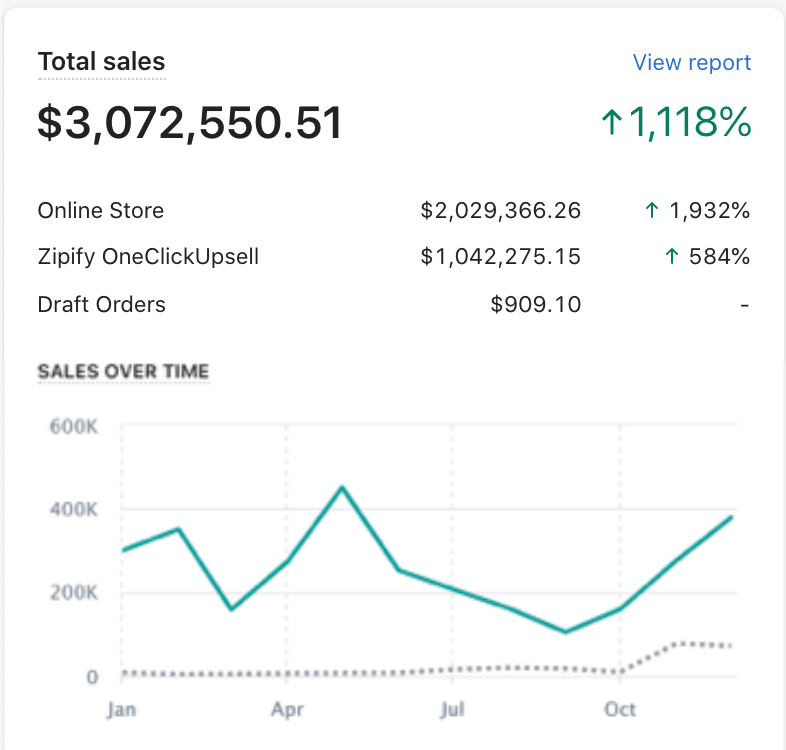786x750 pixels.
Task: Click the Zipify amount $1,042,275.15
Action: coord(500,257)
